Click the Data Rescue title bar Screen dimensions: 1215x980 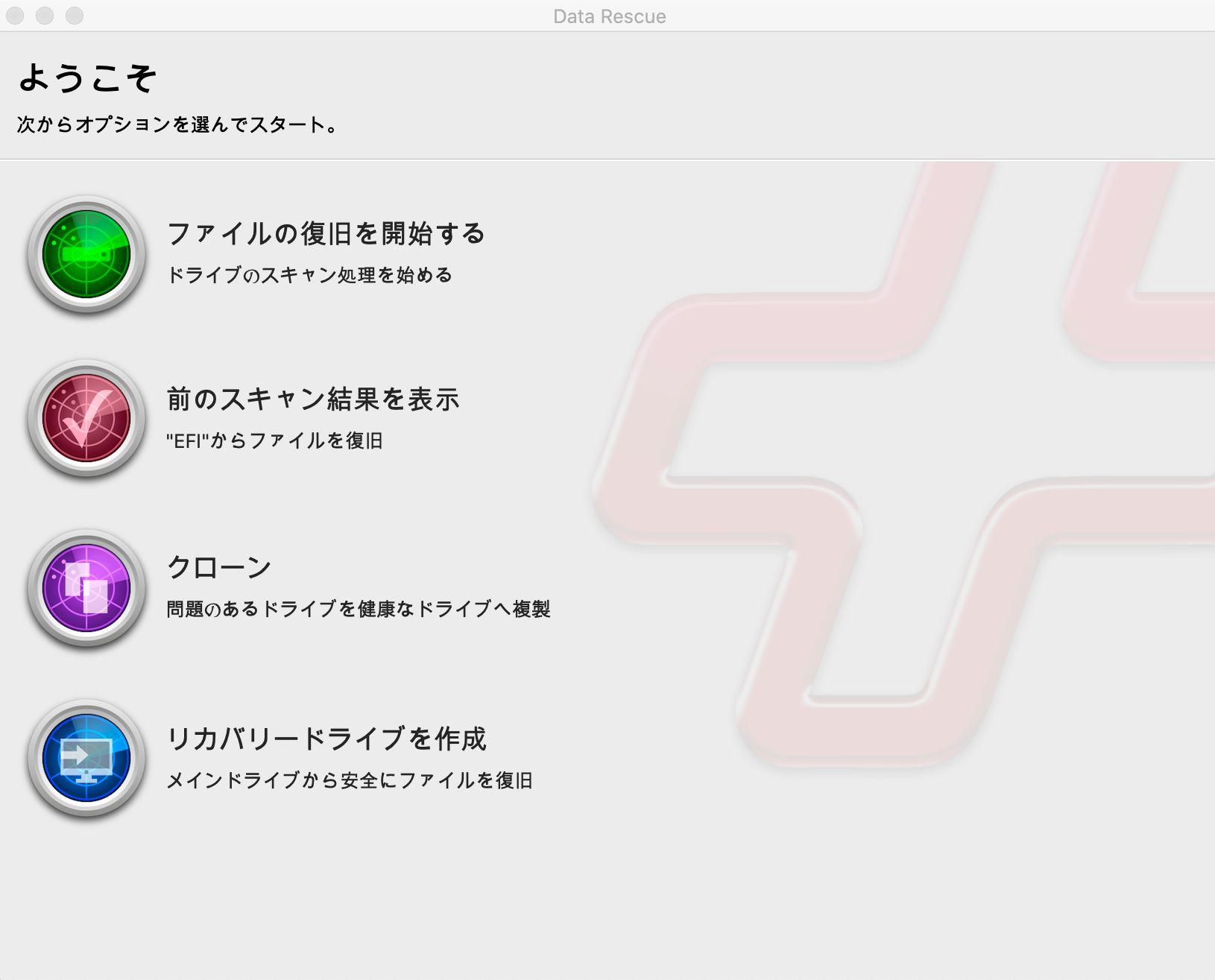click(x=609, y=16)
